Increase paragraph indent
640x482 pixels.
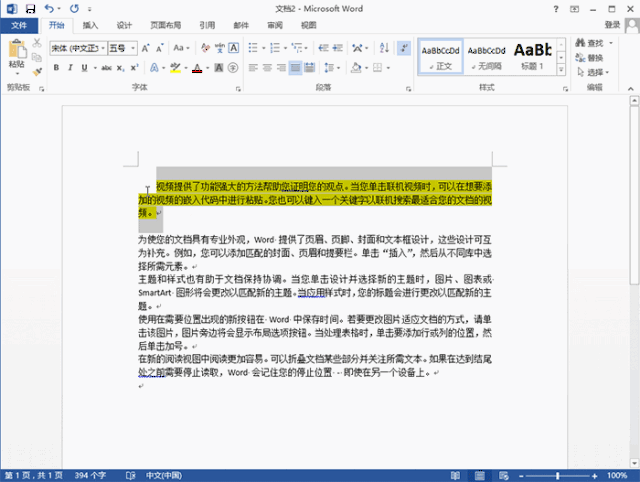(x=338, y=48)
